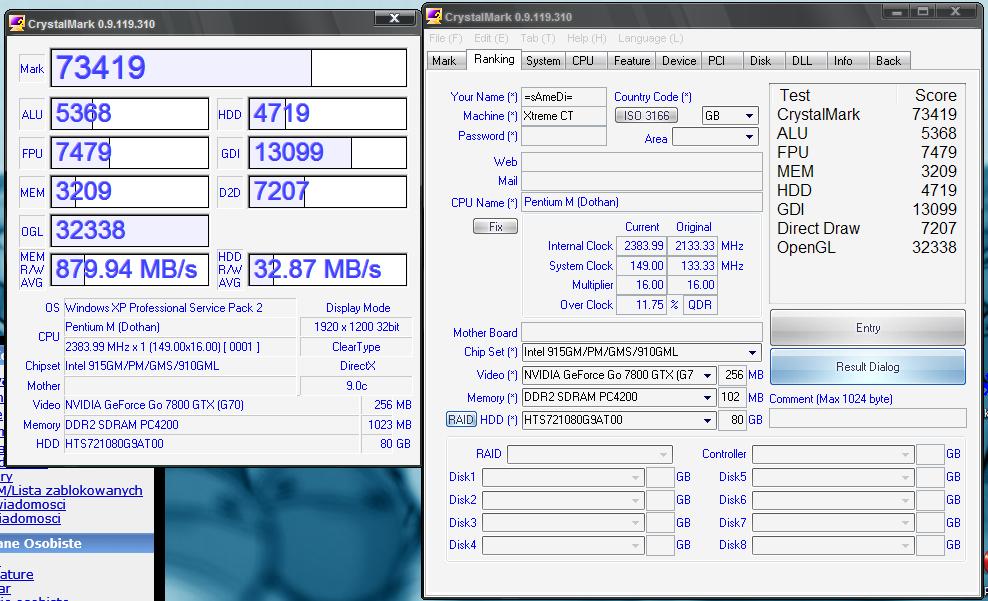988x601 pixels.
Task: Click the OGL score bar 32338
Action: (x=130, y=231)
